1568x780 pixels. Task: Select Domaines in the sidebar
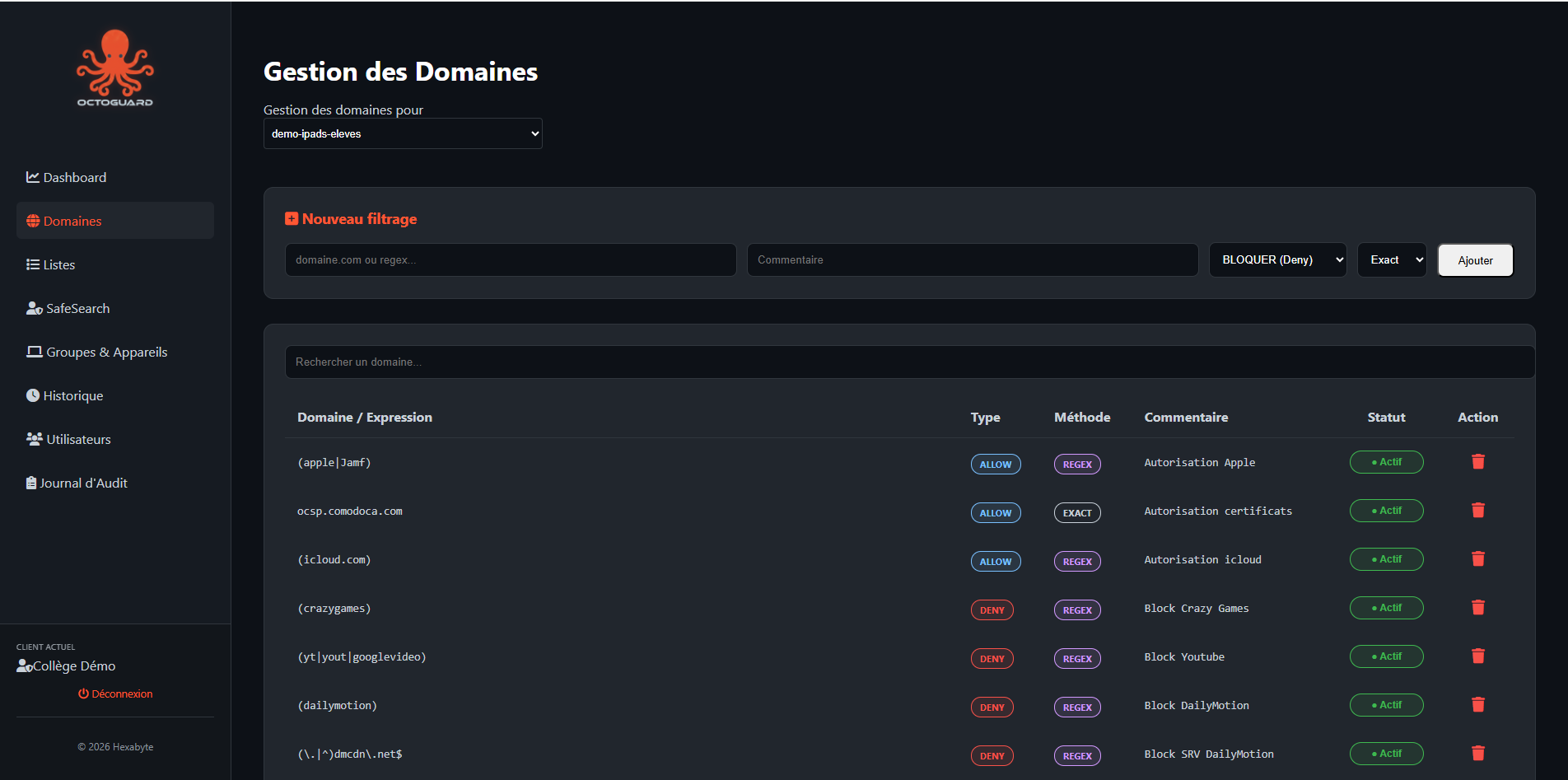(x=115, y=221)
